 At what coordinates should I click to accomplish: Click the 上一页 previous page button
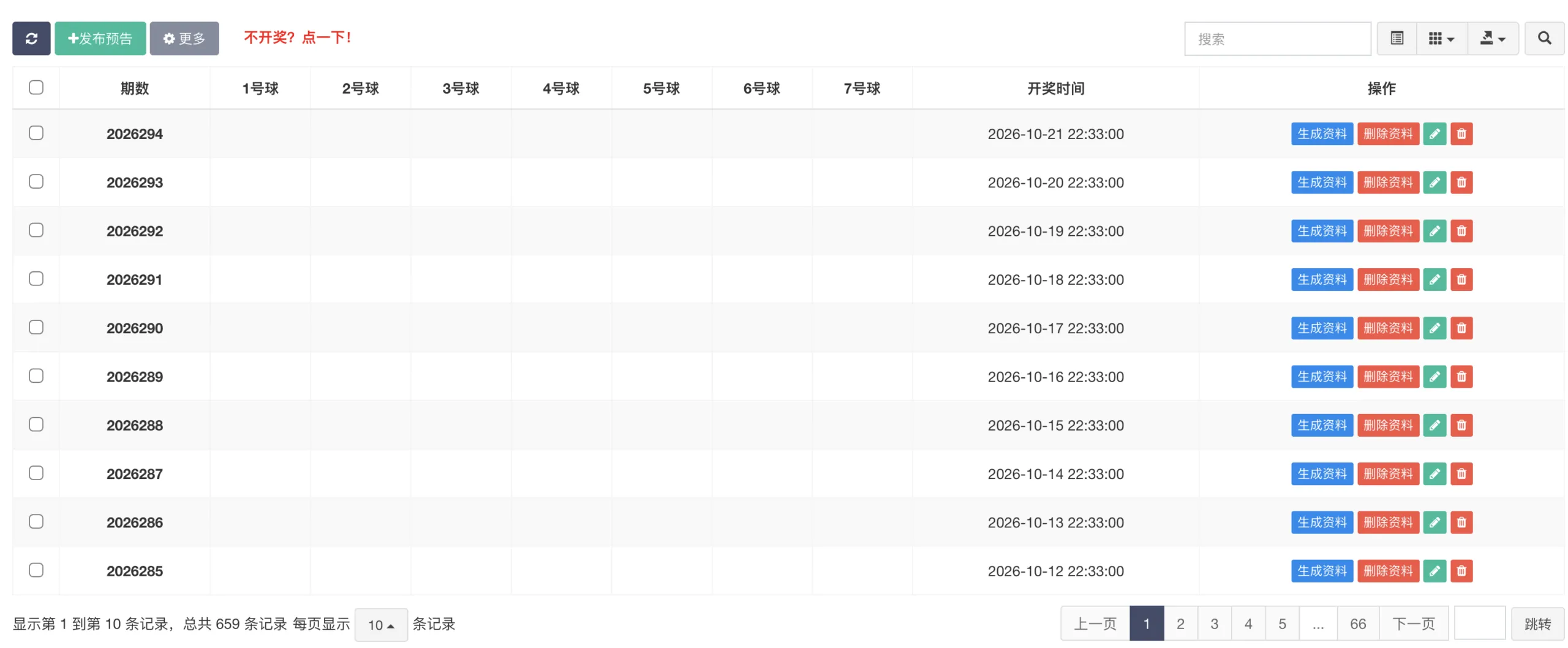click(1095, 624)
